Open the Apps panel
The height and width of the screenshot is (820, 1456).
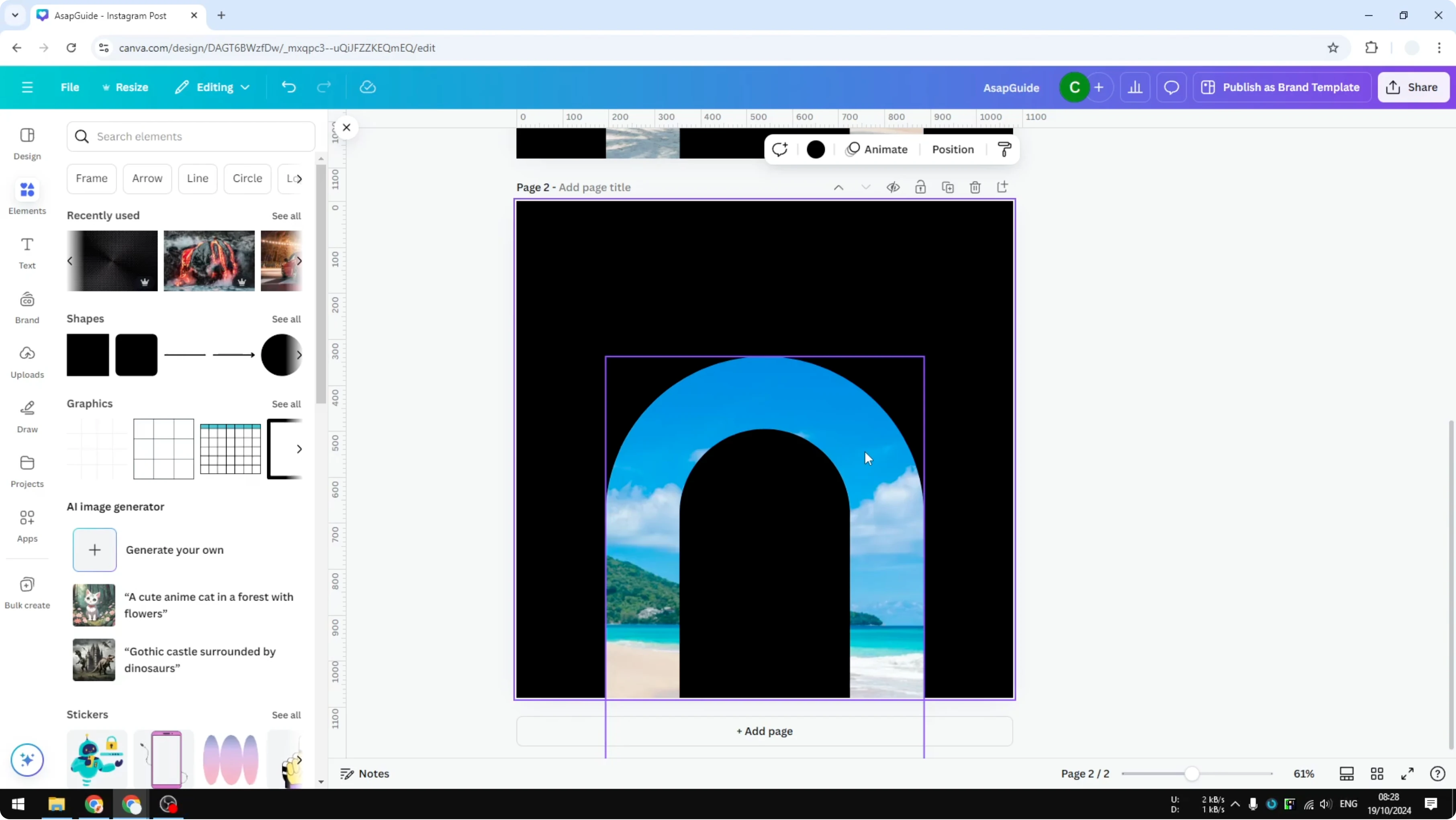pyautogui.click(x=27, y=526)
